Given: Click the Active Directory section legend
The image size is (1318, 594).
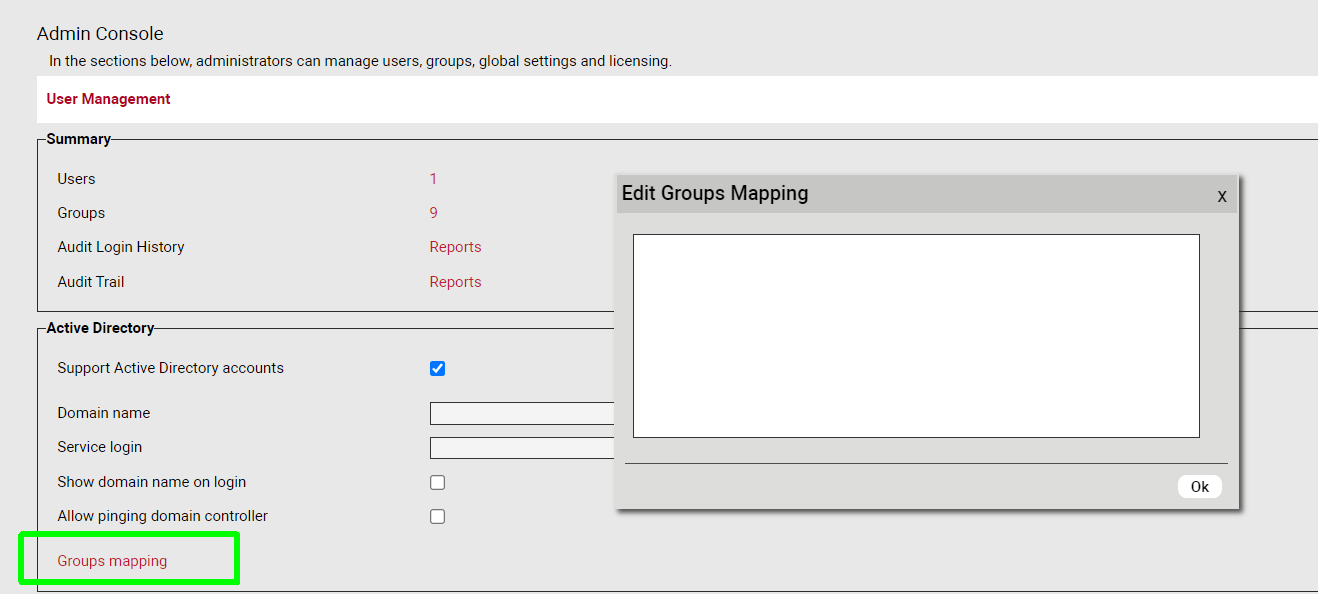Looking at the screenshot, I should [x=100, y=328].
